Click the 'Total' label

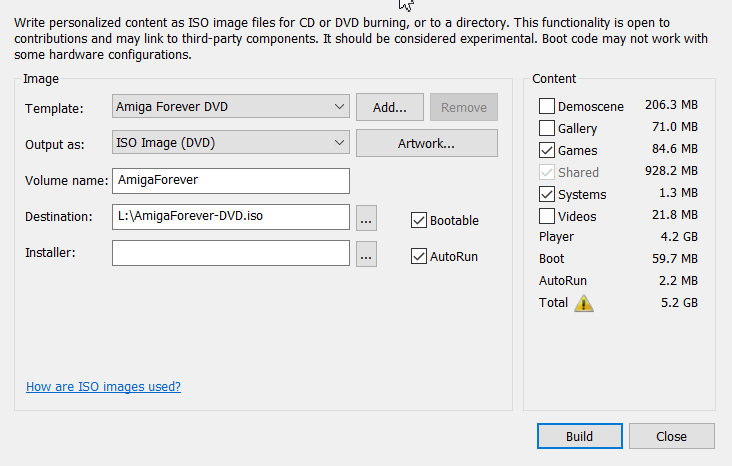(x=553, y=303)
